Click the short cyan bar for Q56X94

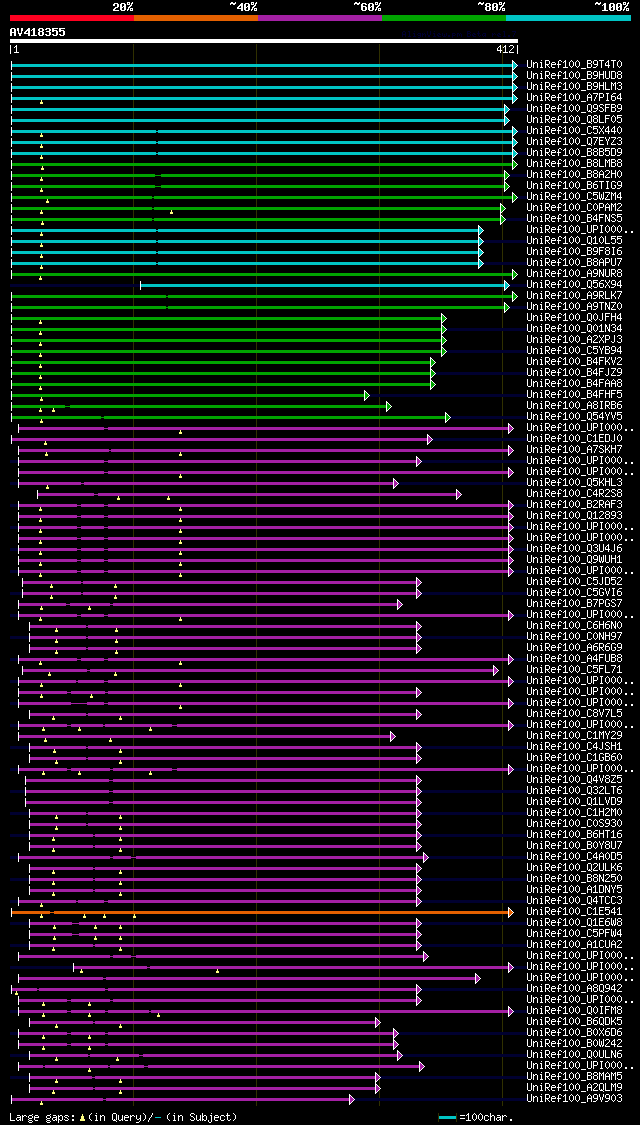coord(324,286)
